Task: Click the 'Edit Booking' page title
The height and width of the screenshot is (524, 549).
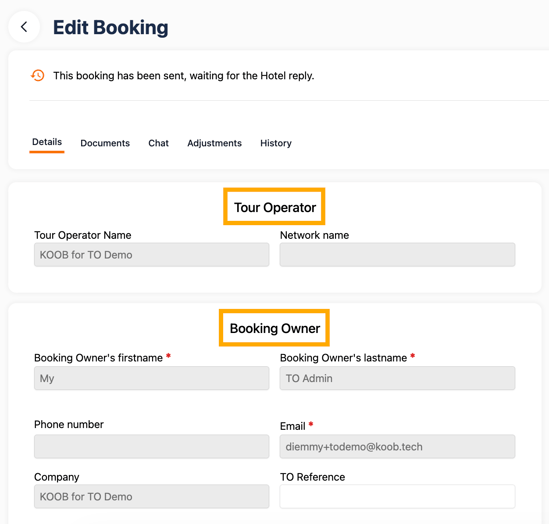Action: point(111,27)
